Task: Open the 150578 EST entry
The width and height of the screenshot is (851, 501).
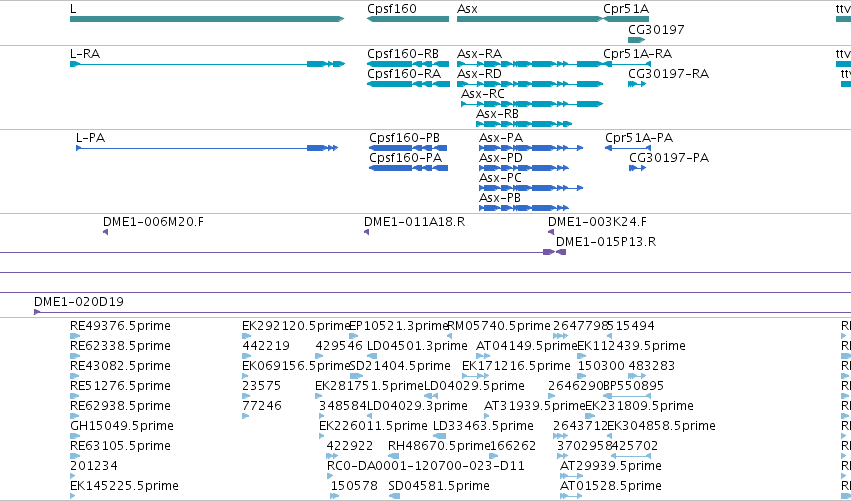Action: coord(335,496)
